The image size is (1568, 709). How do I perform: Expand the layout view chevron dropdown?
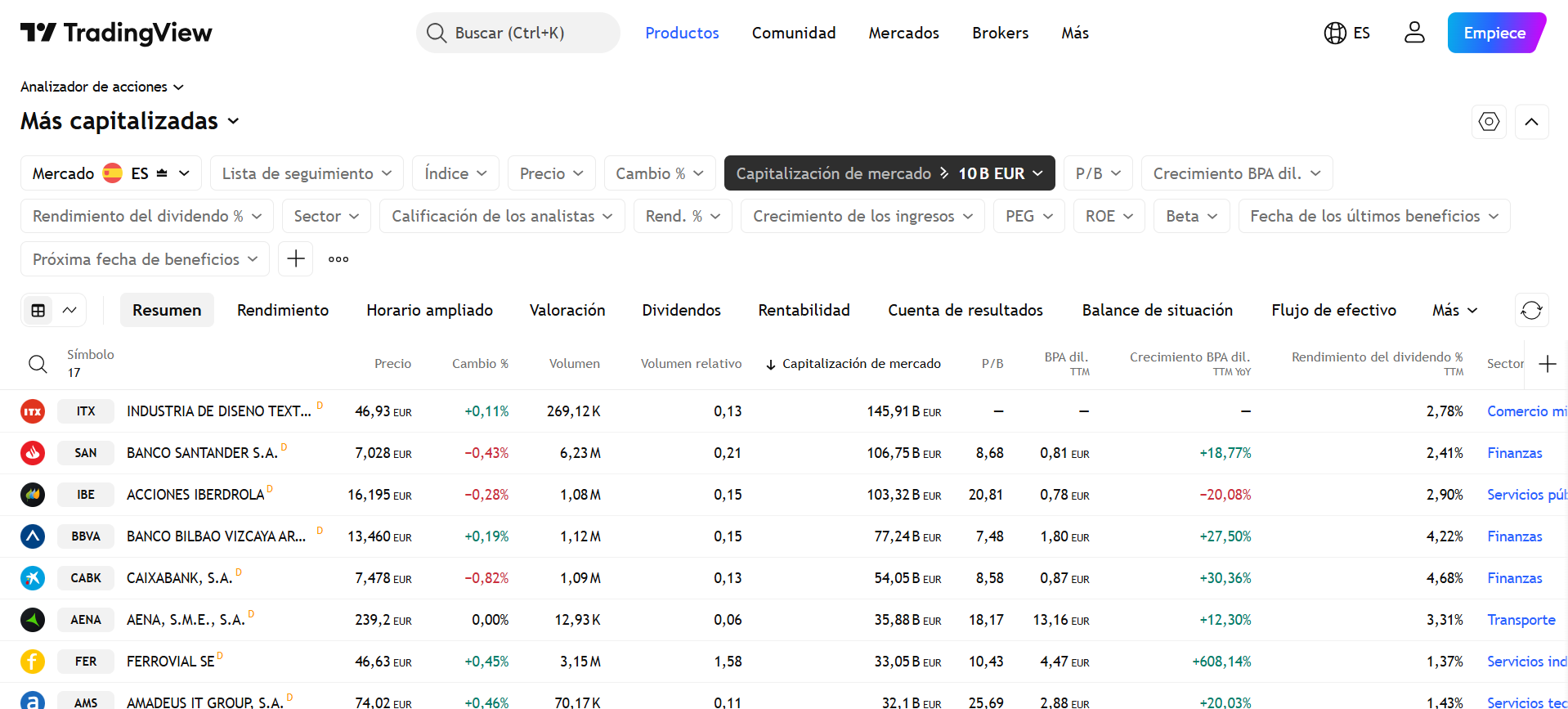[69, 310]
